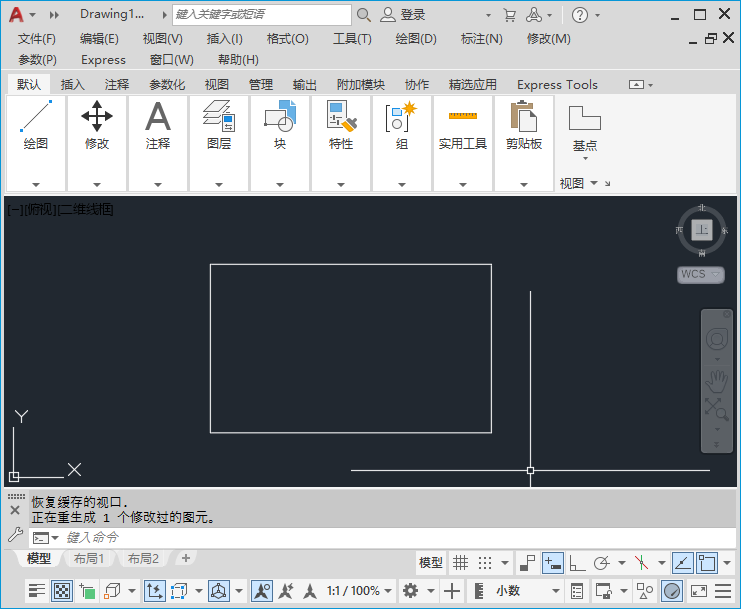741x609 pixels.
Task: Open the 文件(F) menu
Action: (x=36, y=39)
